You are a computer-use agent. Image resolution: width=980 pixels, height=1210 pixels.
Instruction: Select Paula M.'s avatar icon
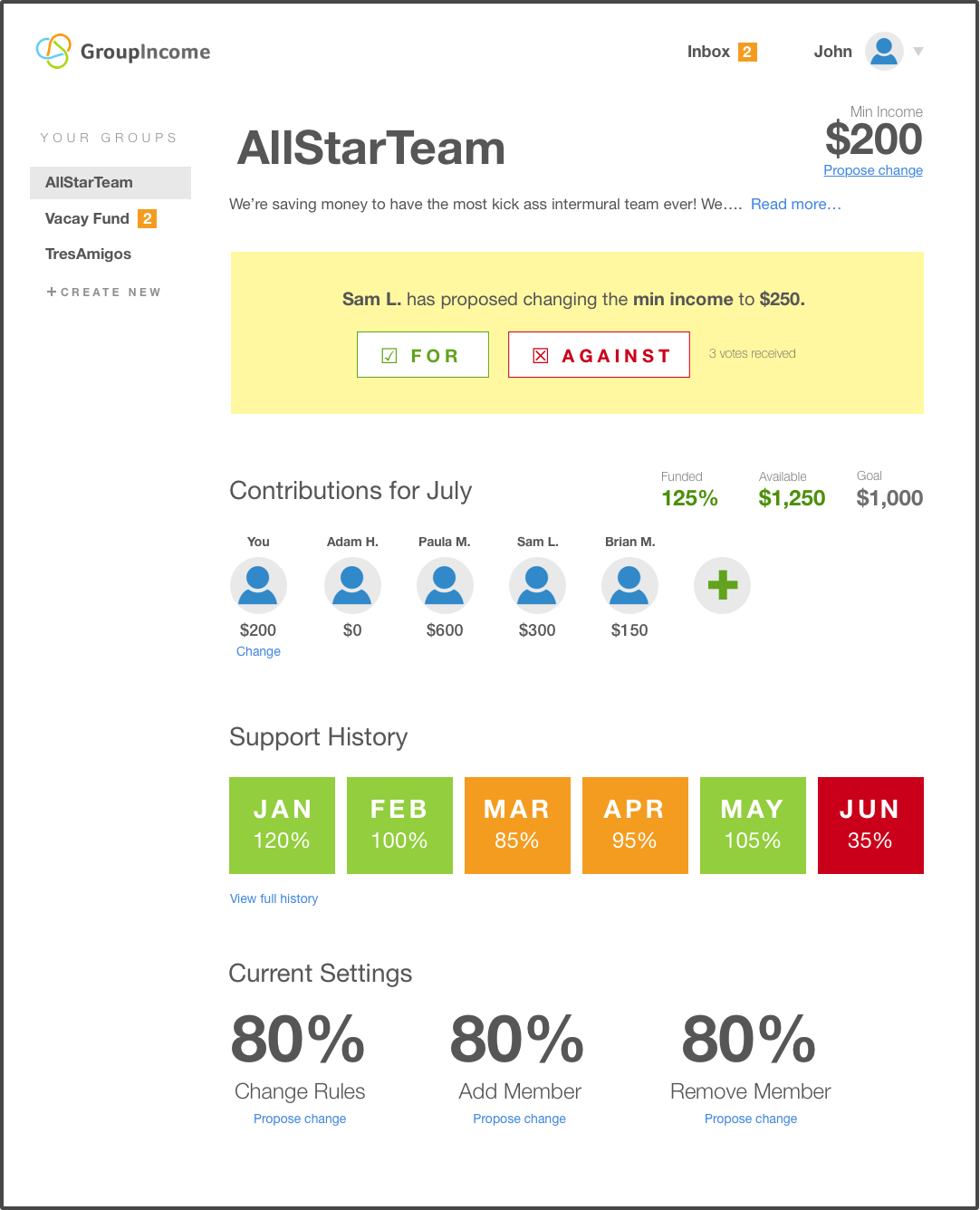coord(445,585)
